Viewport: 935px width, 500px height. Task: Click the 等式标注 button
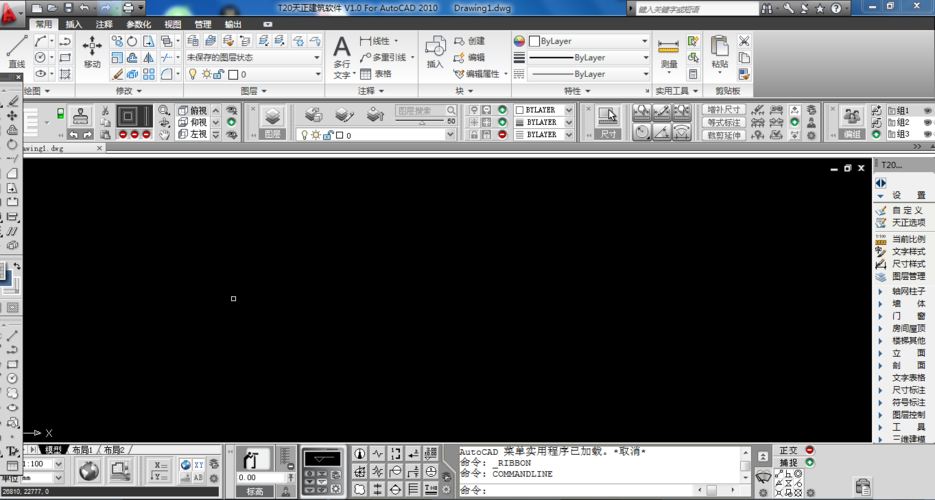(724, 122)
